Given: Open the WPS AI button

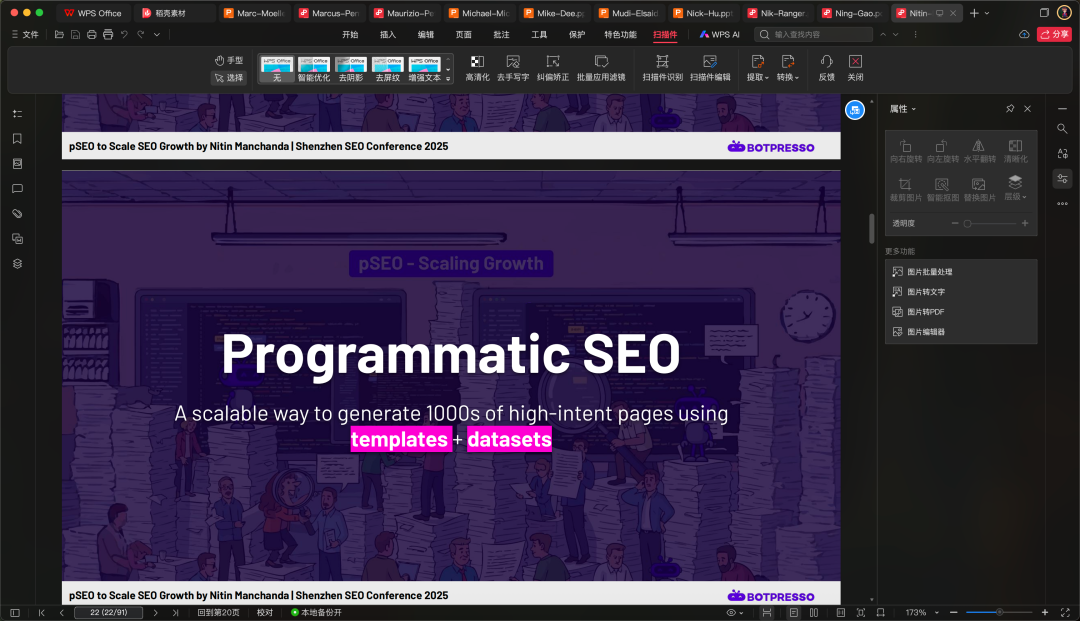Looking at the screenshot, I should (x=719, y=34).
